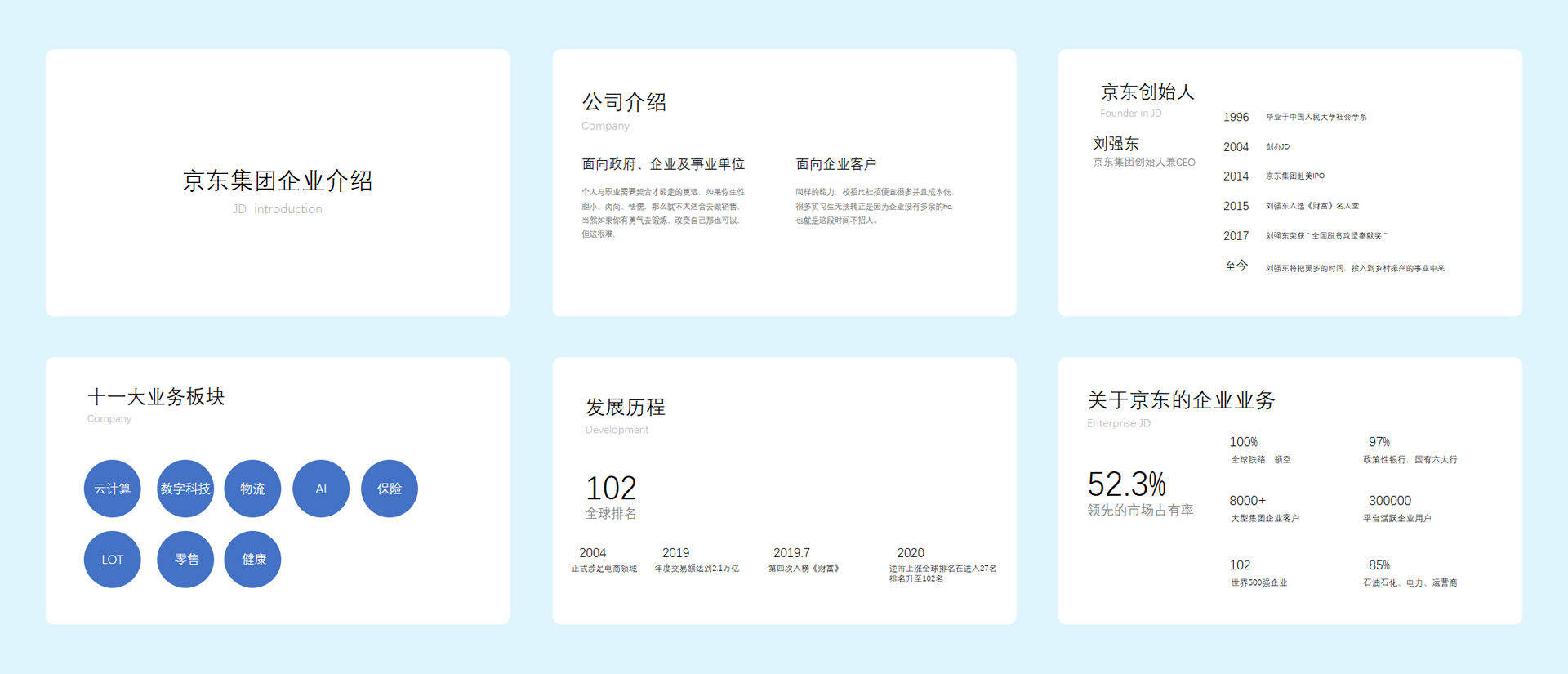Click the 关于京东的企业业务 heading
Screen dimensions: 1568x674
[x=1181, y=399]
